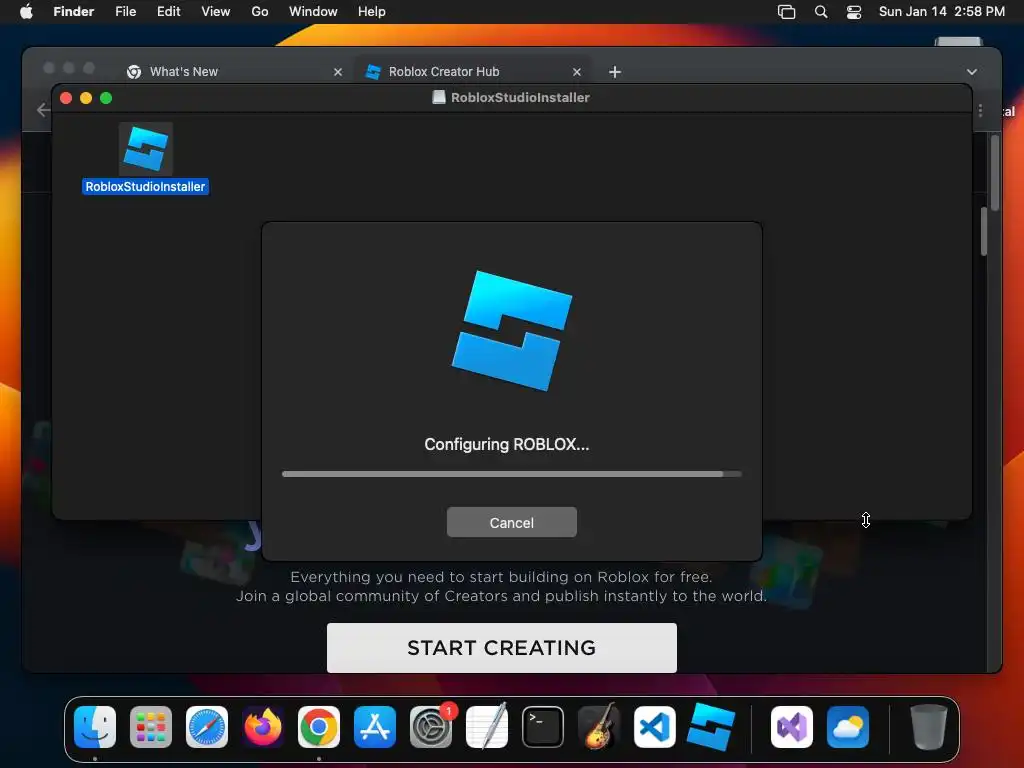The height and width of the screenshot is (768, 1024).
Task: Click the RobloxStudioInstaller file name label
Action: click(145, 187)
